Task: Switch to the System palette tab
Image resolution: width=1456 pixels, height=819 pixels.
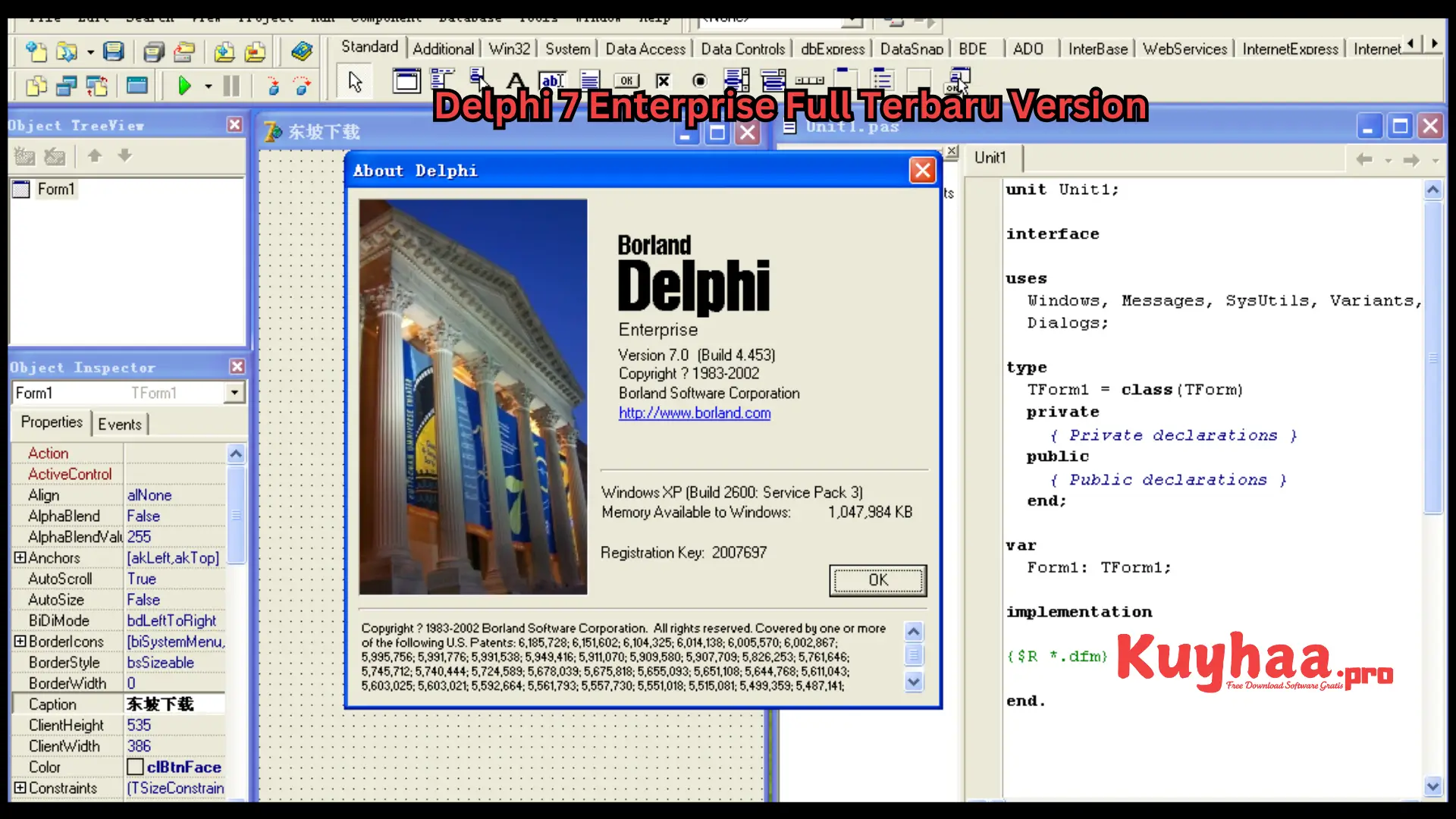Action: (x=568, y=49)
